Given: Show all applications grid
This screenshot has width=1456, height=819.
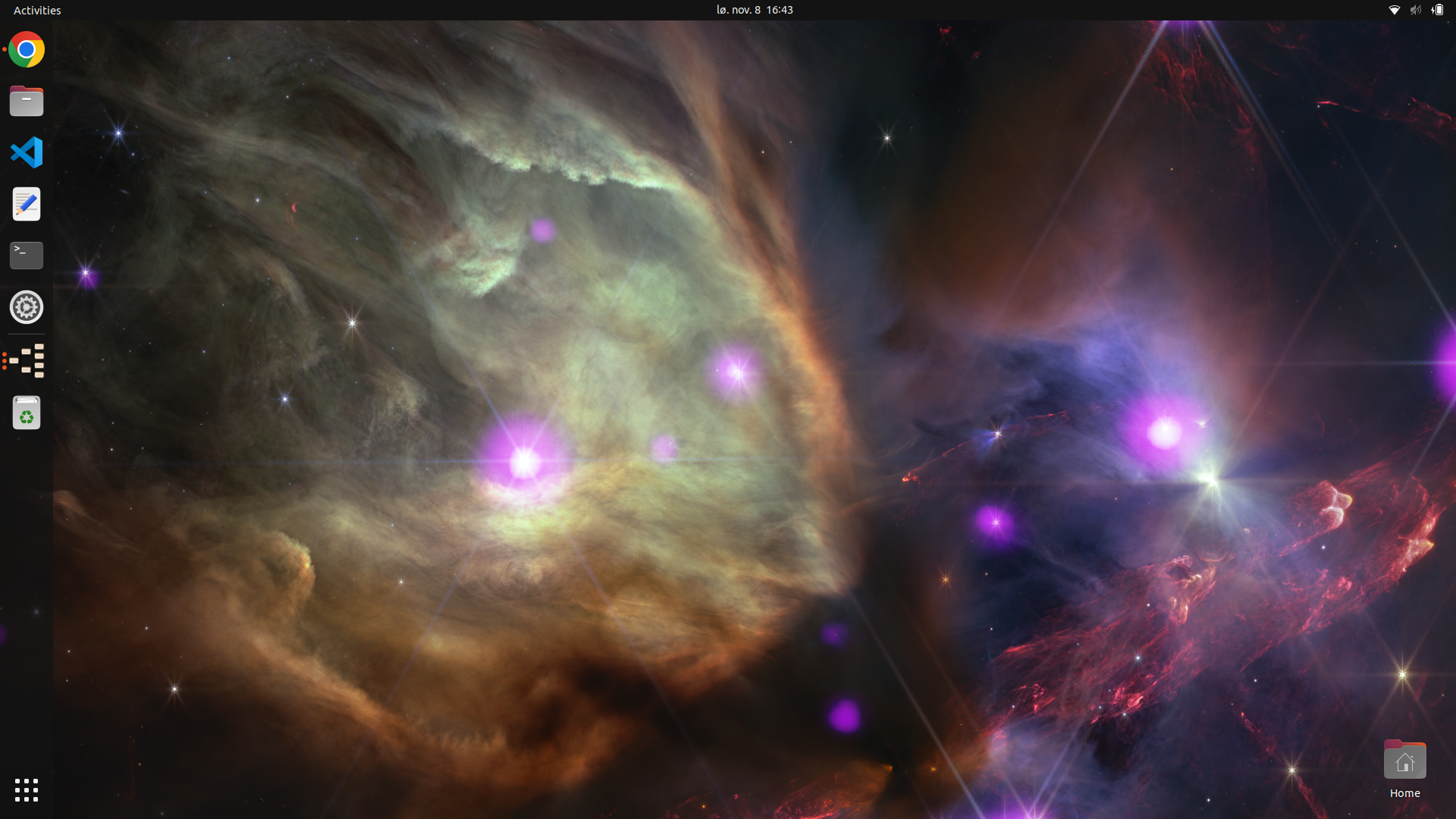Looking at the screenshot, I should click(27, 789).
